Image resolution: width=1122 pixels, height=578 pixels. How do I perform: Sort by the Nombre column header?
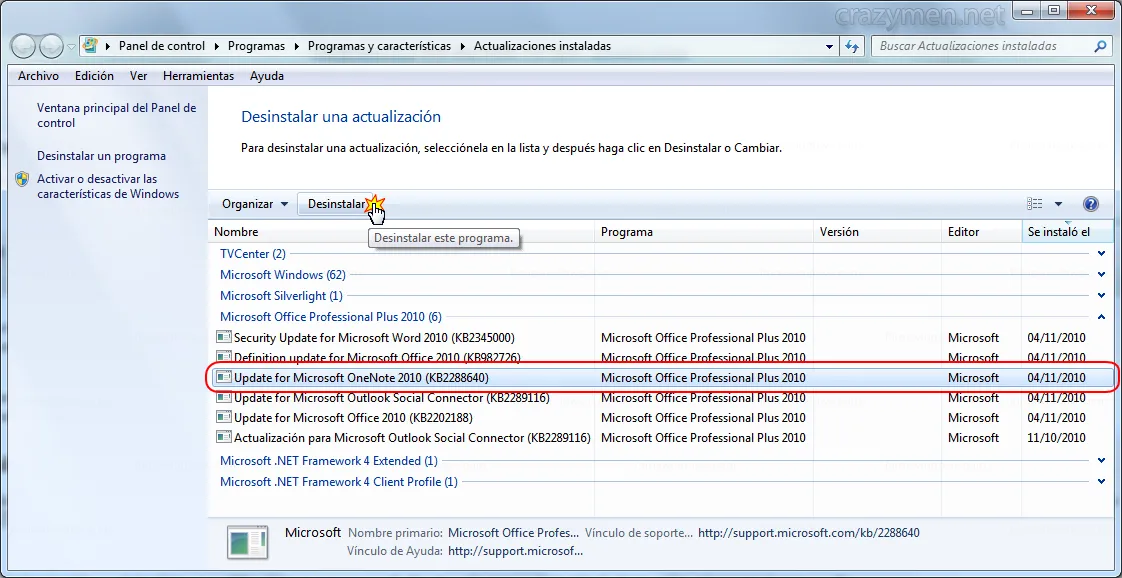401,232
